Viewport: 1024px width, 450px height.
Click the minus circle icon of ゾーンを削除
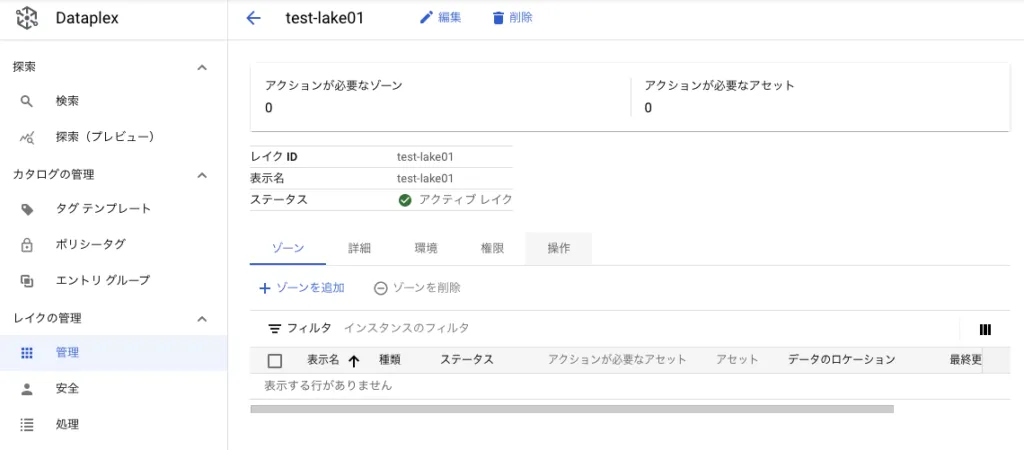tap(381, 288)
